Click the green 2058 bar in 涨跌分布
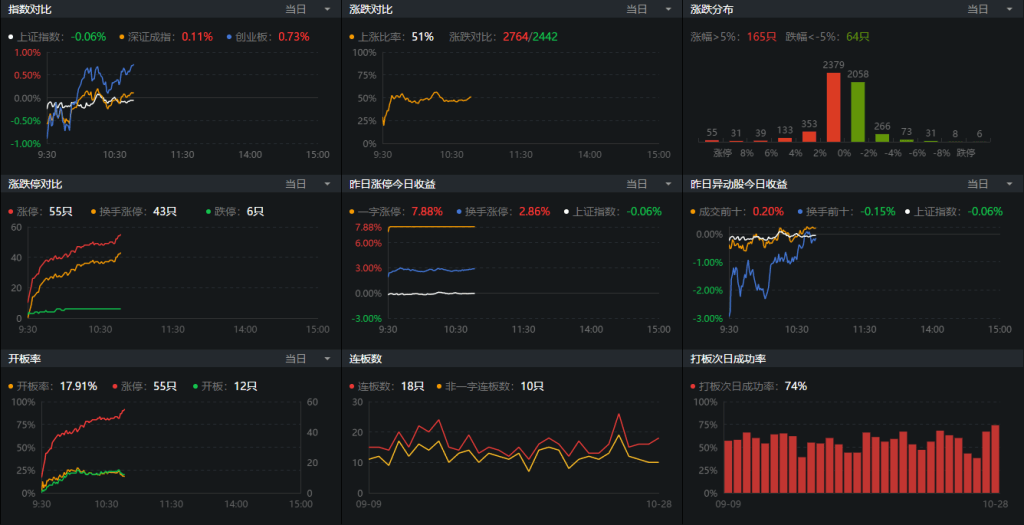 click(857, 112)
